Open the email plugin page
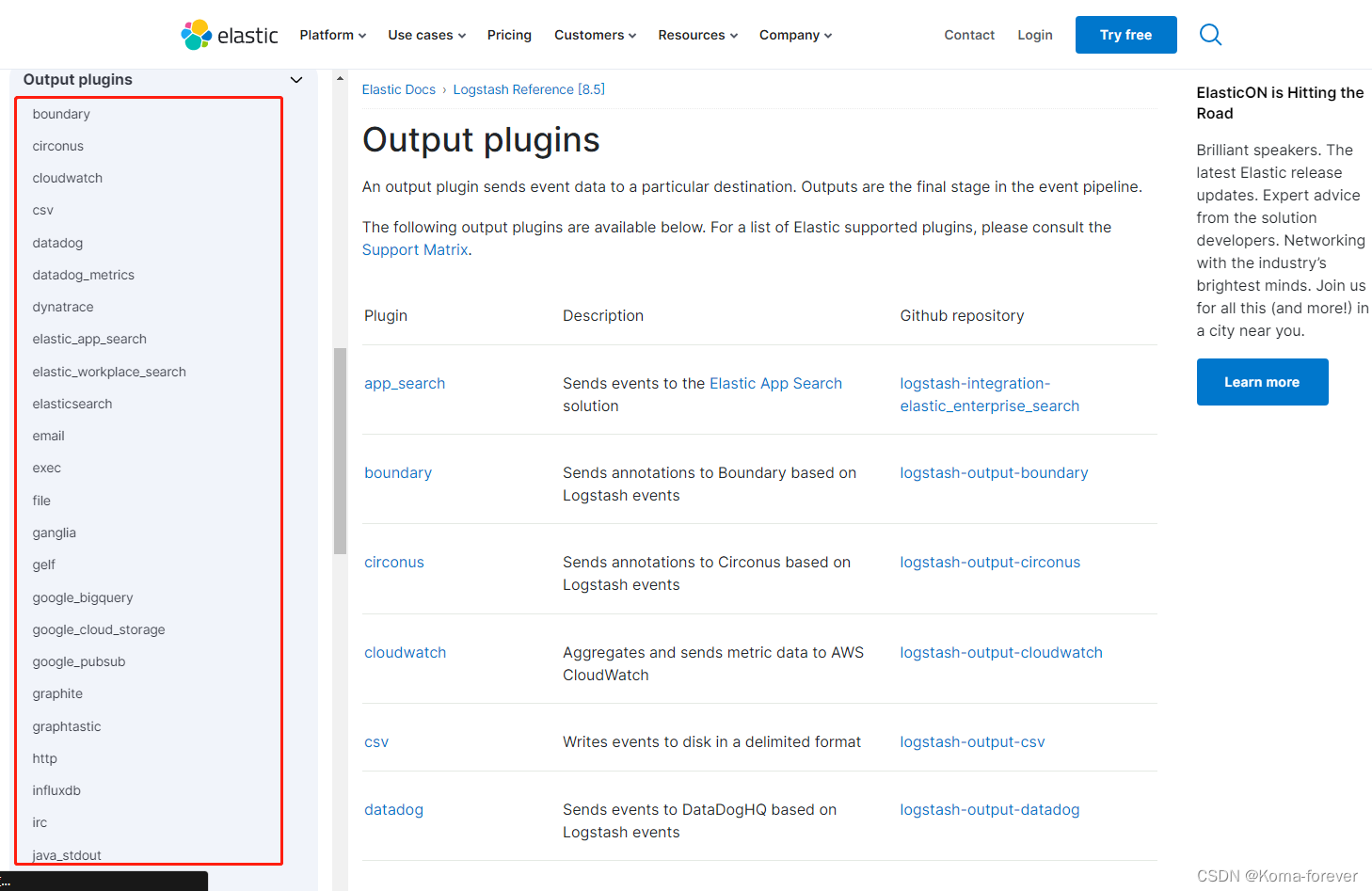The image size is (1372, 891). (x=48, y=436)
